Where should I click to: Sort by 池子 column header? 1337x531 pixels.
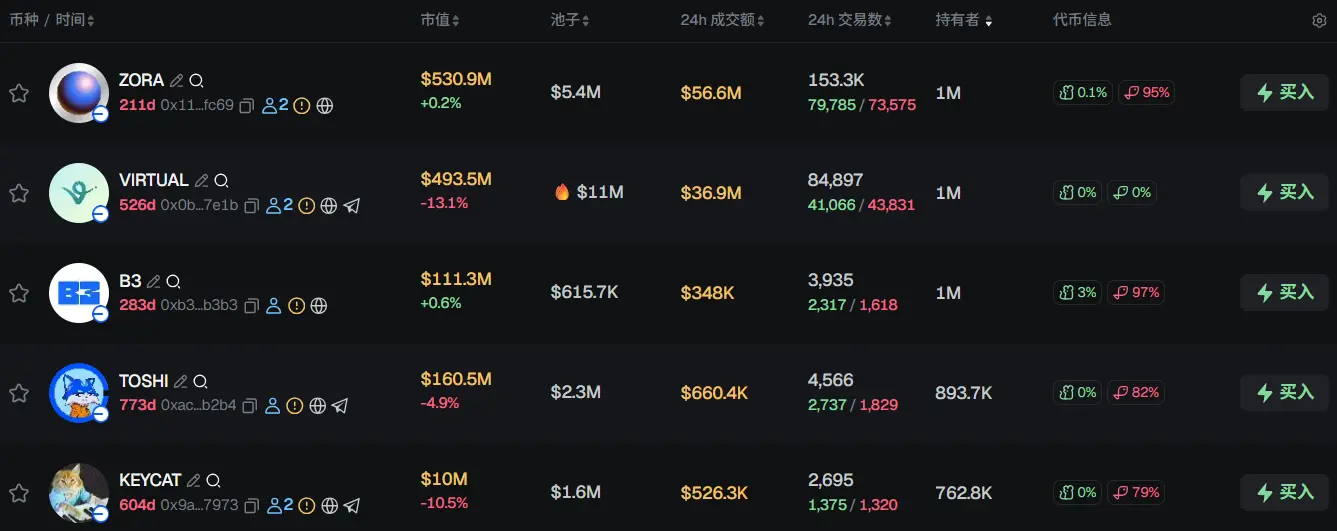point(570,20)
